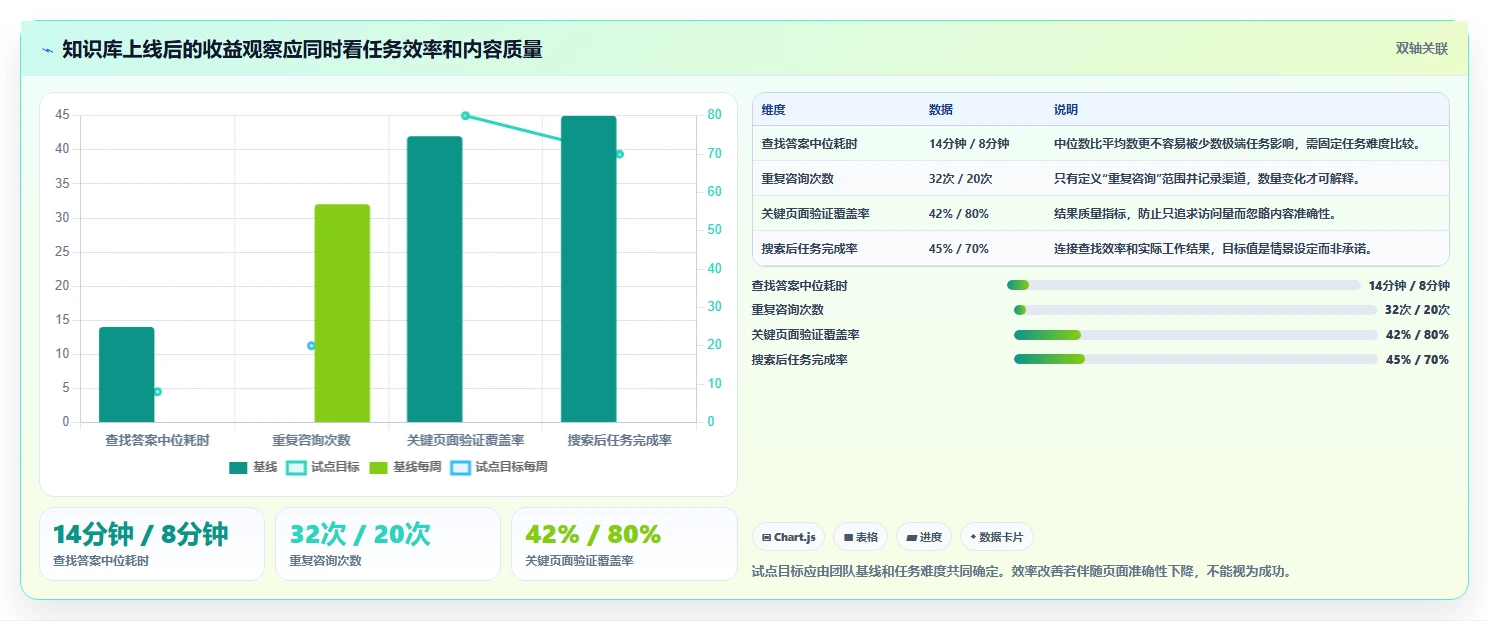Click the lime green 基线每周 legend swatch
Screen dimensions: 1489x621
(x=378, y=467)
